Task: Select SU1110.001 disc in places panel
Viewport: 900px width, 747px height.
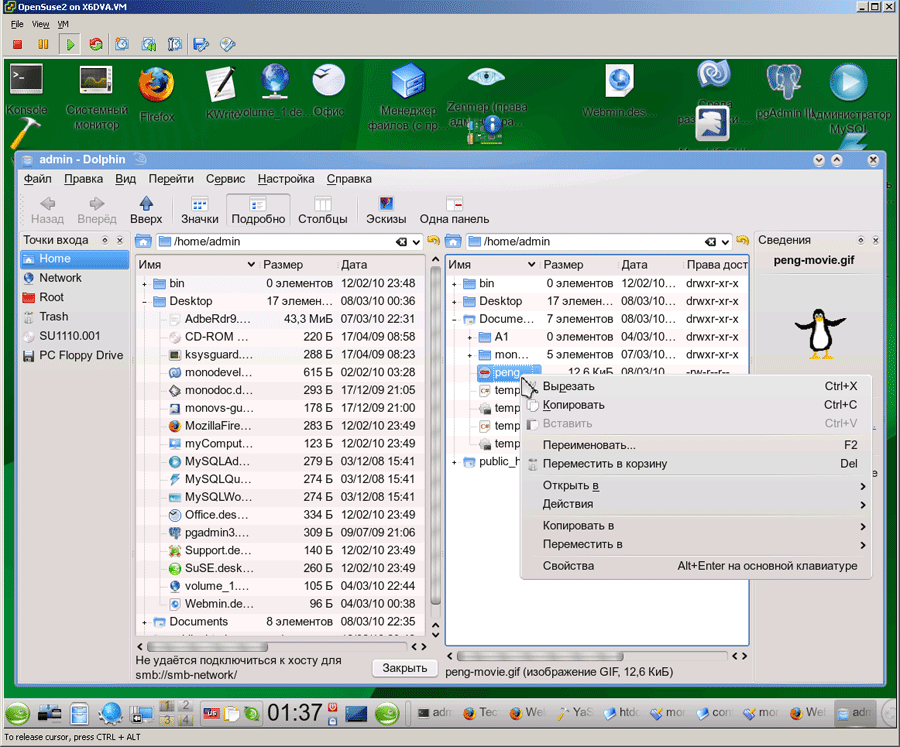Action: [x=75, y=336]
